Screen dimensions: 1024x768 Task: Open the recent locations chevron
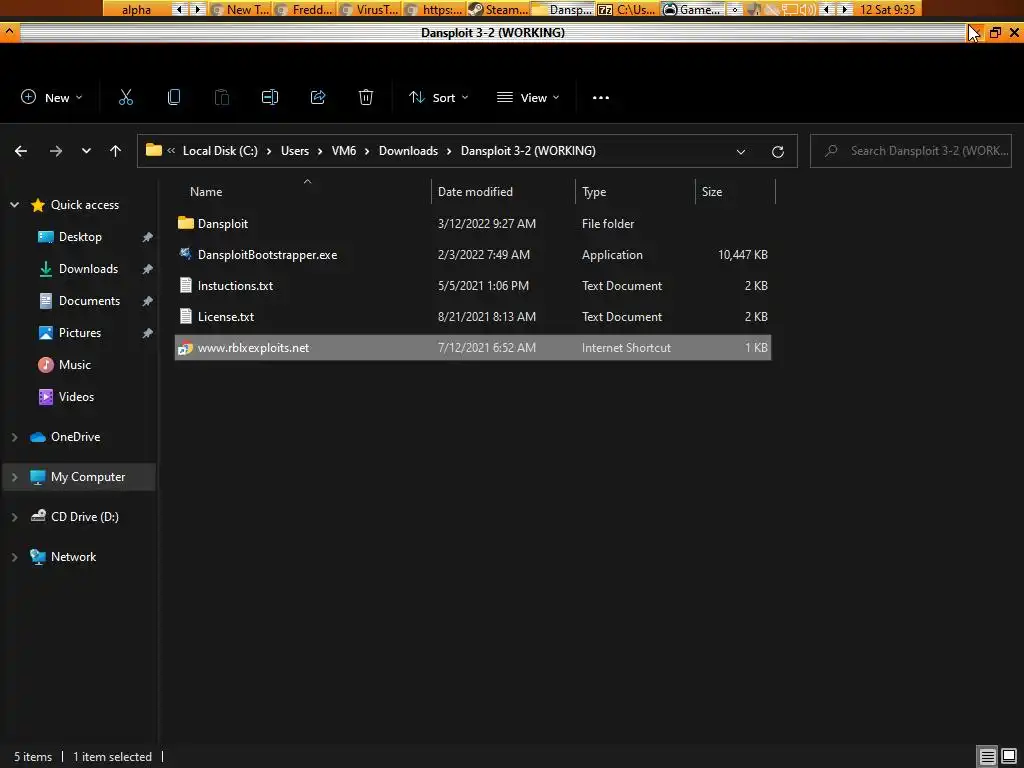86,151
